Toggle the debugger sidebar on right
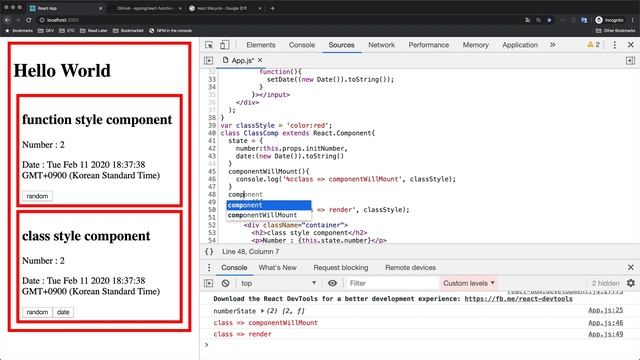Viewport: 640px width, 360px height. 630,60
